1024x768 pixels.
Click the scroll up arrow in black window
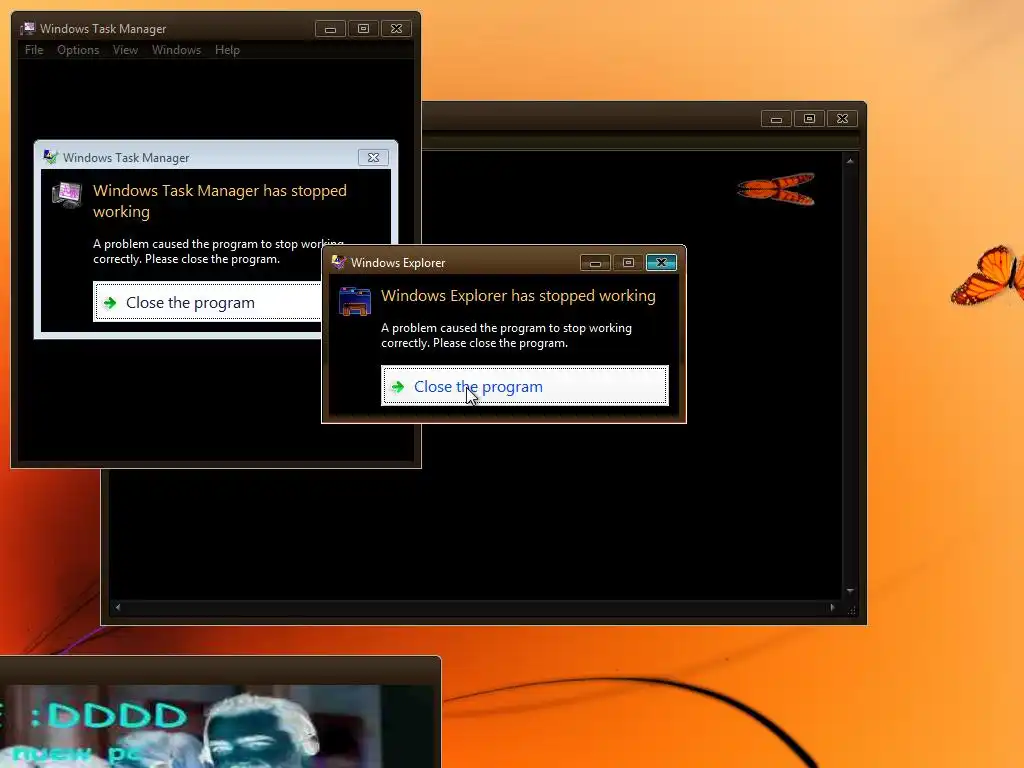pos(850,161)
